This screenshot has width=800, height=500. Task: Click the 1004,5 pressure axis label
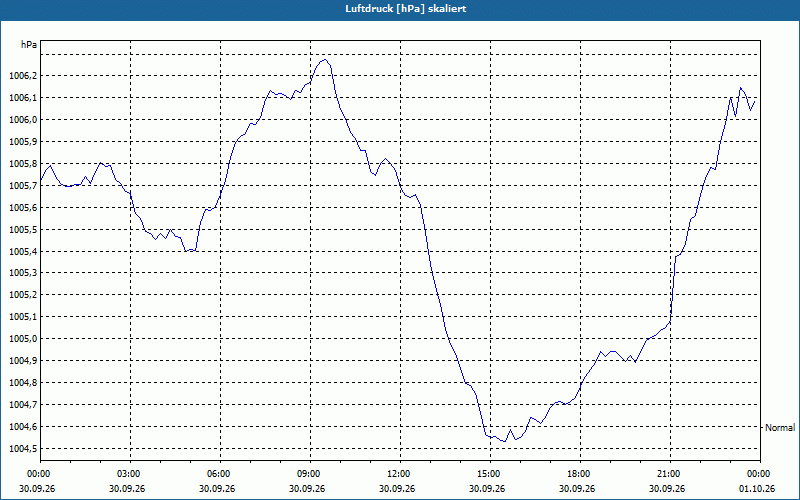coord(23,449)
